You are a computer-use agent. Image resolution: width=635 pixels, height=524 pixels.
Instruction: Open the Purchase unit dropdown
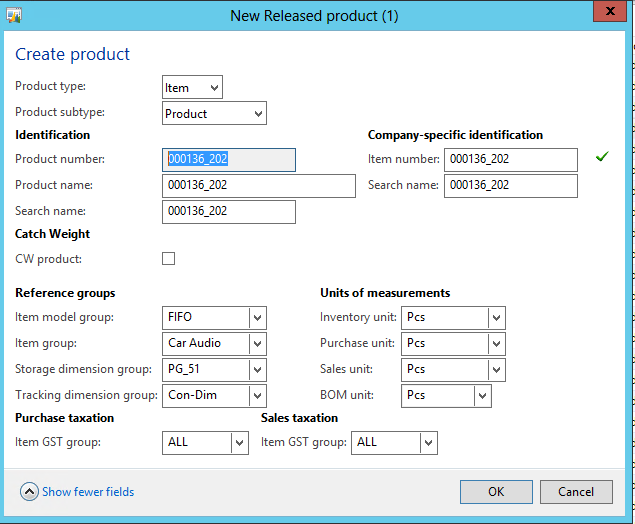[x=496, y=344]
